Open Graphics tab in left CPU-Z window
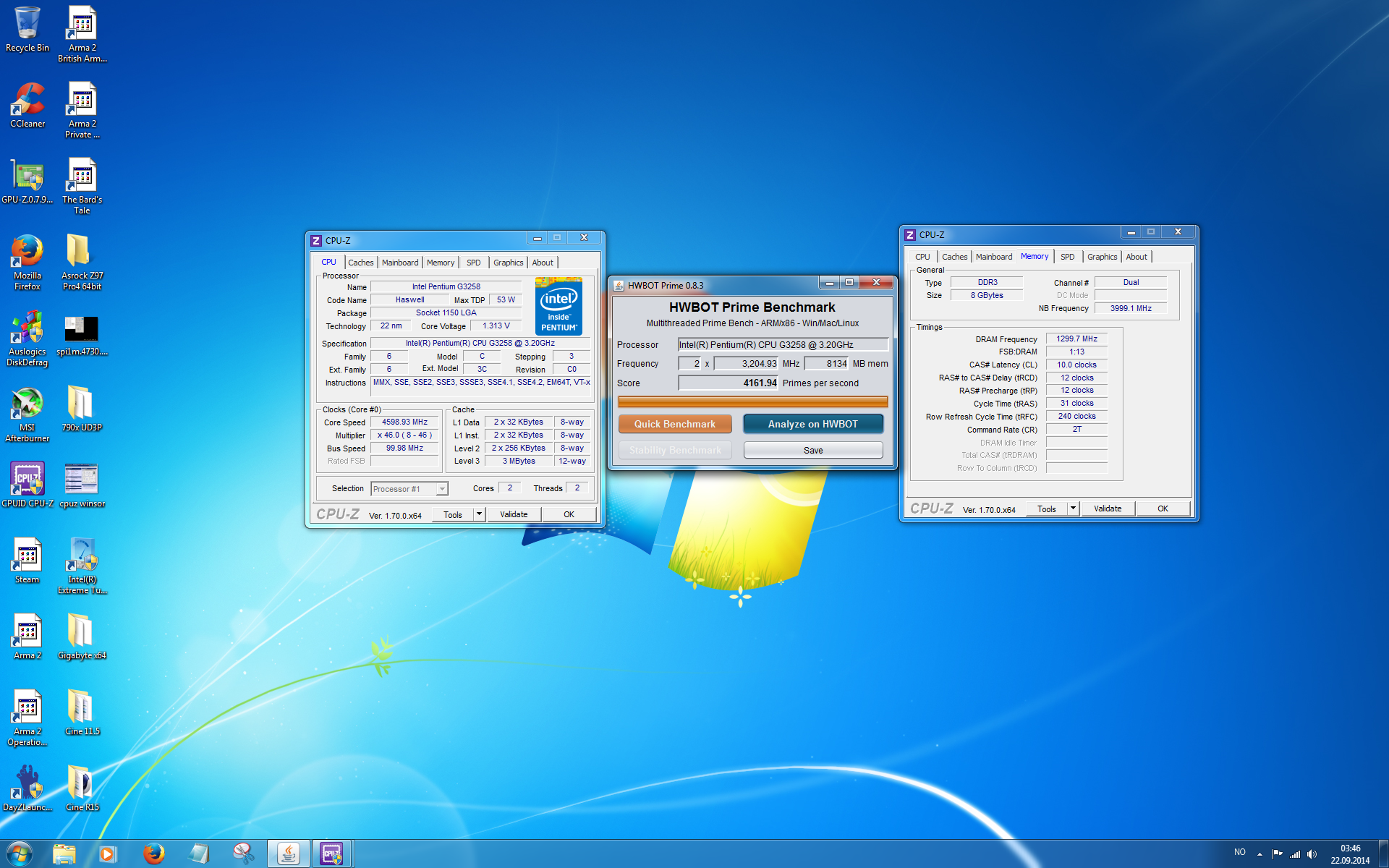The height and width of the screenshot is (868, 1389). click(x=508, y=263)
